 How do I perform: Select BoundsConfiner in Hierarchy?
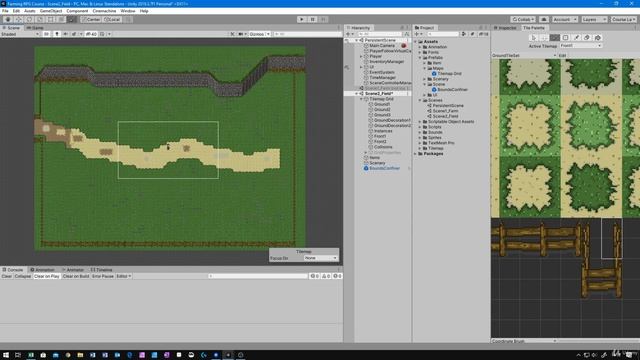[384, 168]
